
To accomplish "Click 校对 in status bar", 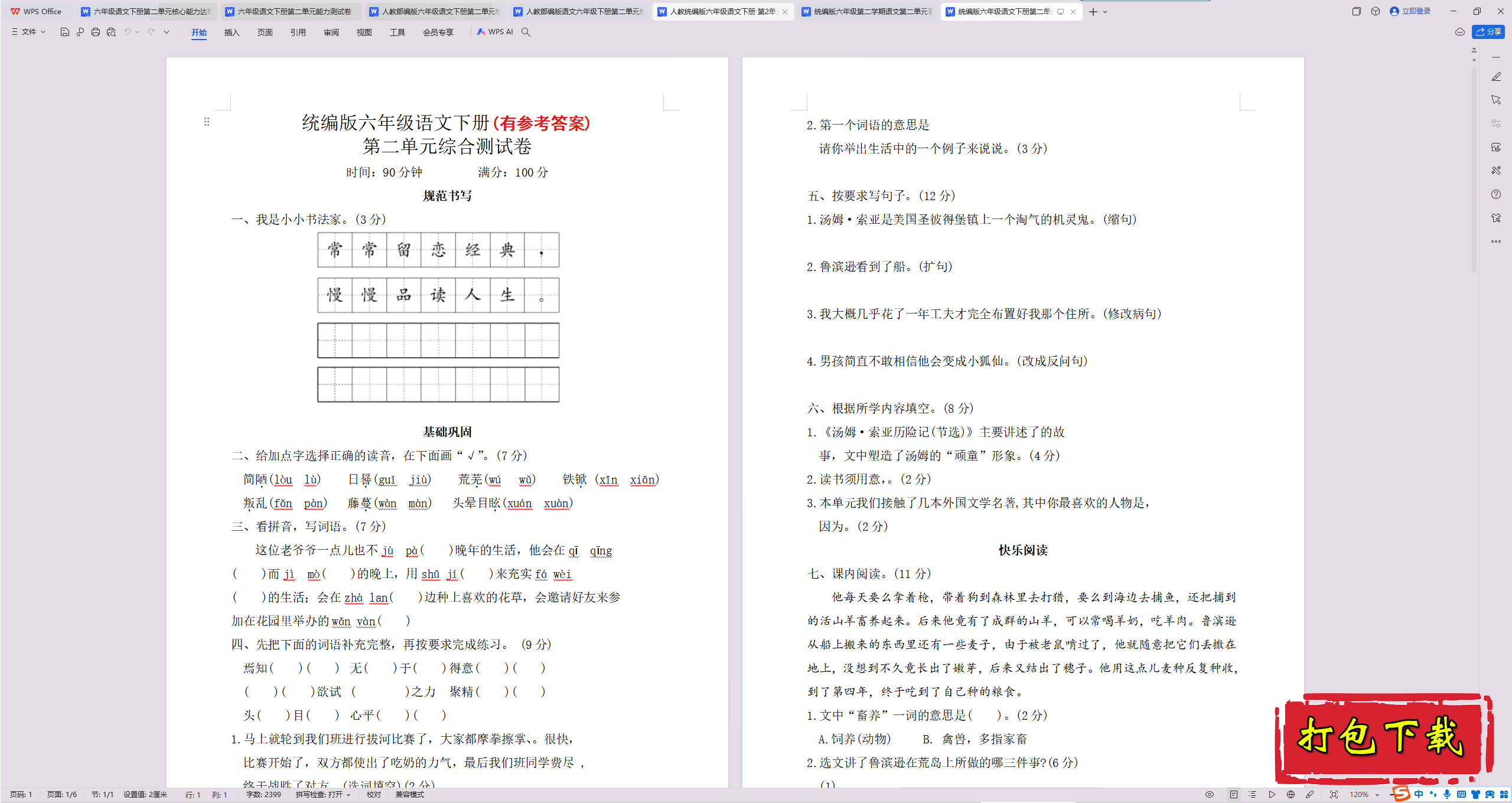I will tap(374, 795).
